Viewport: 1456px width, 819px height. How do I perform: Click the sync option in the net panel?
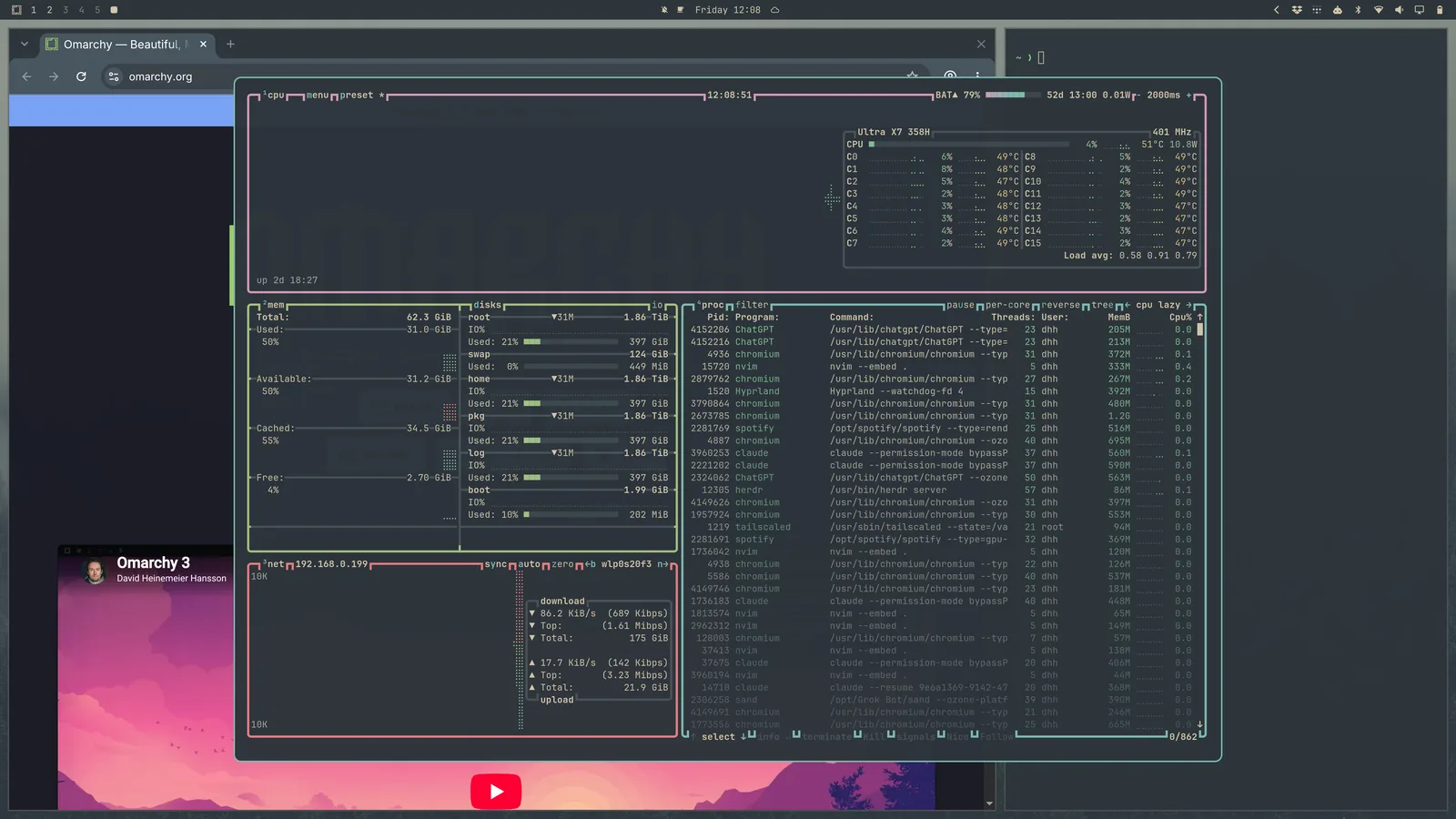point(496,564)
